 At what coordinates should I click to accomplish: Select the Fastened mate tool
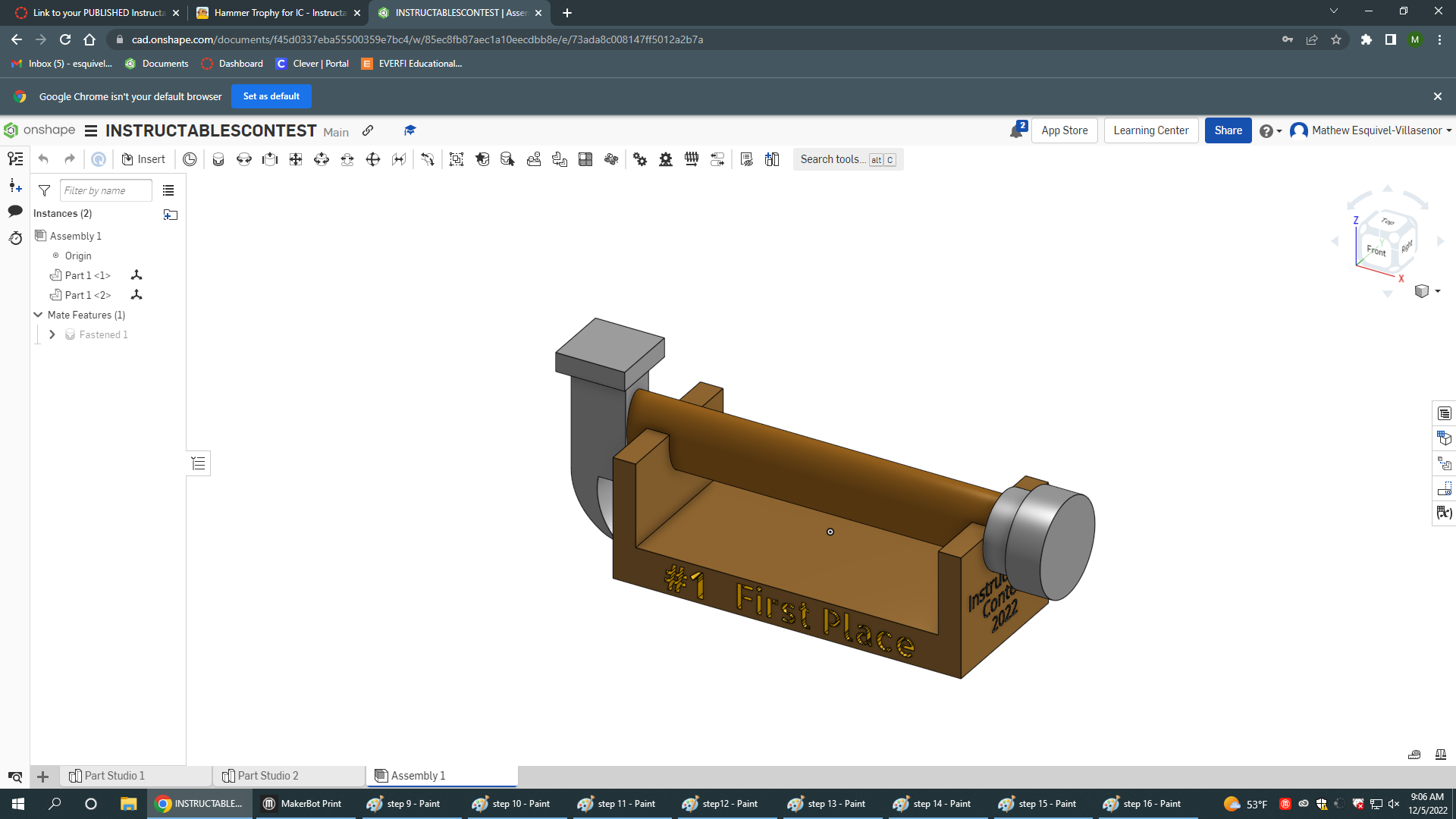coord(218,159)
